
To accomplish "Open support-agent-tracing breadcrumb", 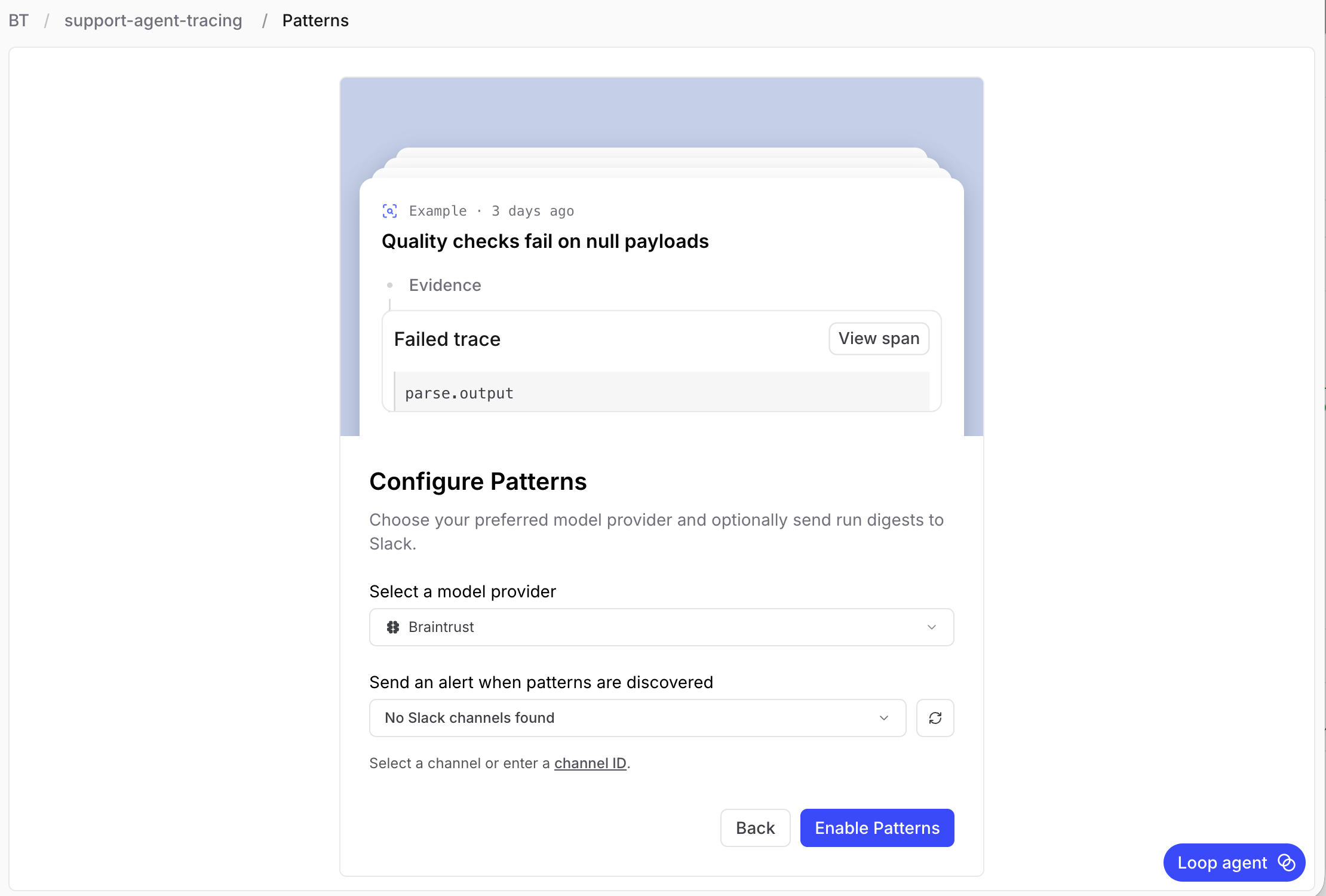I will pos(154,20).
